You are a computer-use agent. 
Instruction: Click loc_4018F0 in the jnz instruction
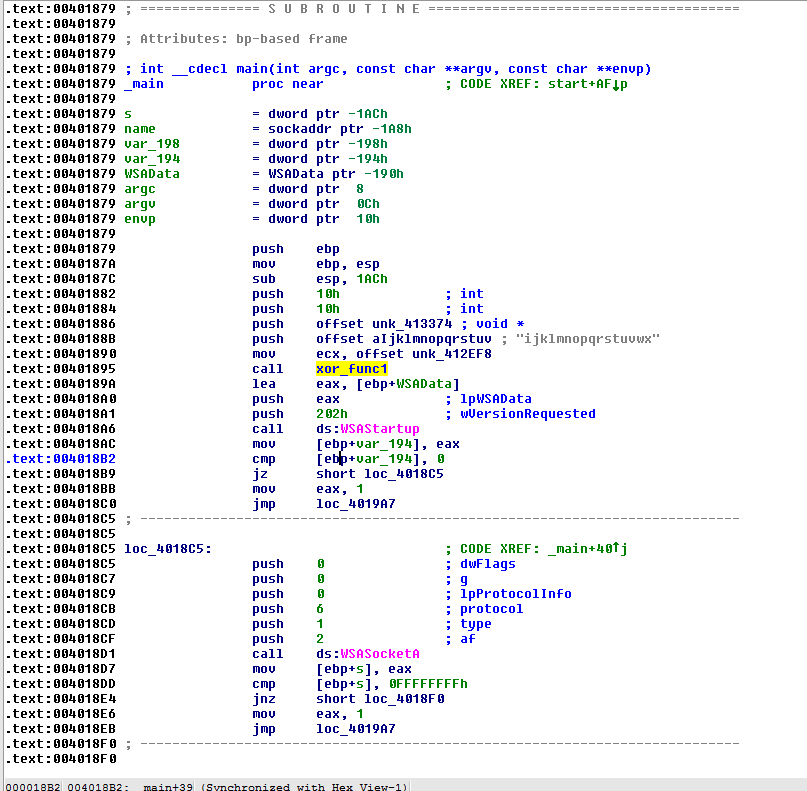point(404,699)
